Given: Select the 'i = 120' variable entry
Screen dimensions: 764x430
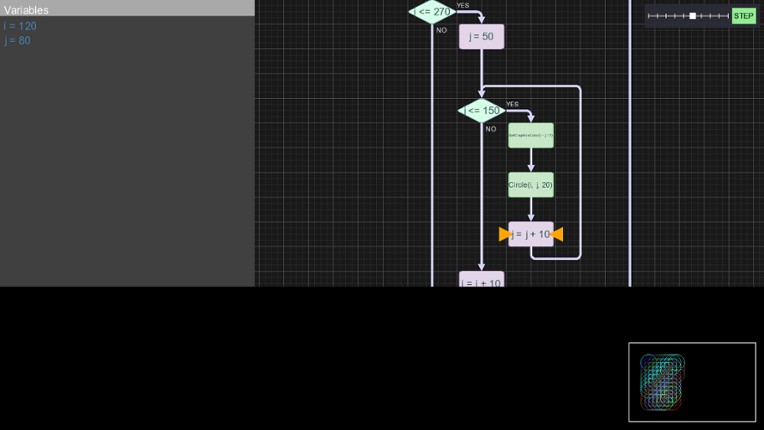Looking at the screenshot, I should 20,26.
